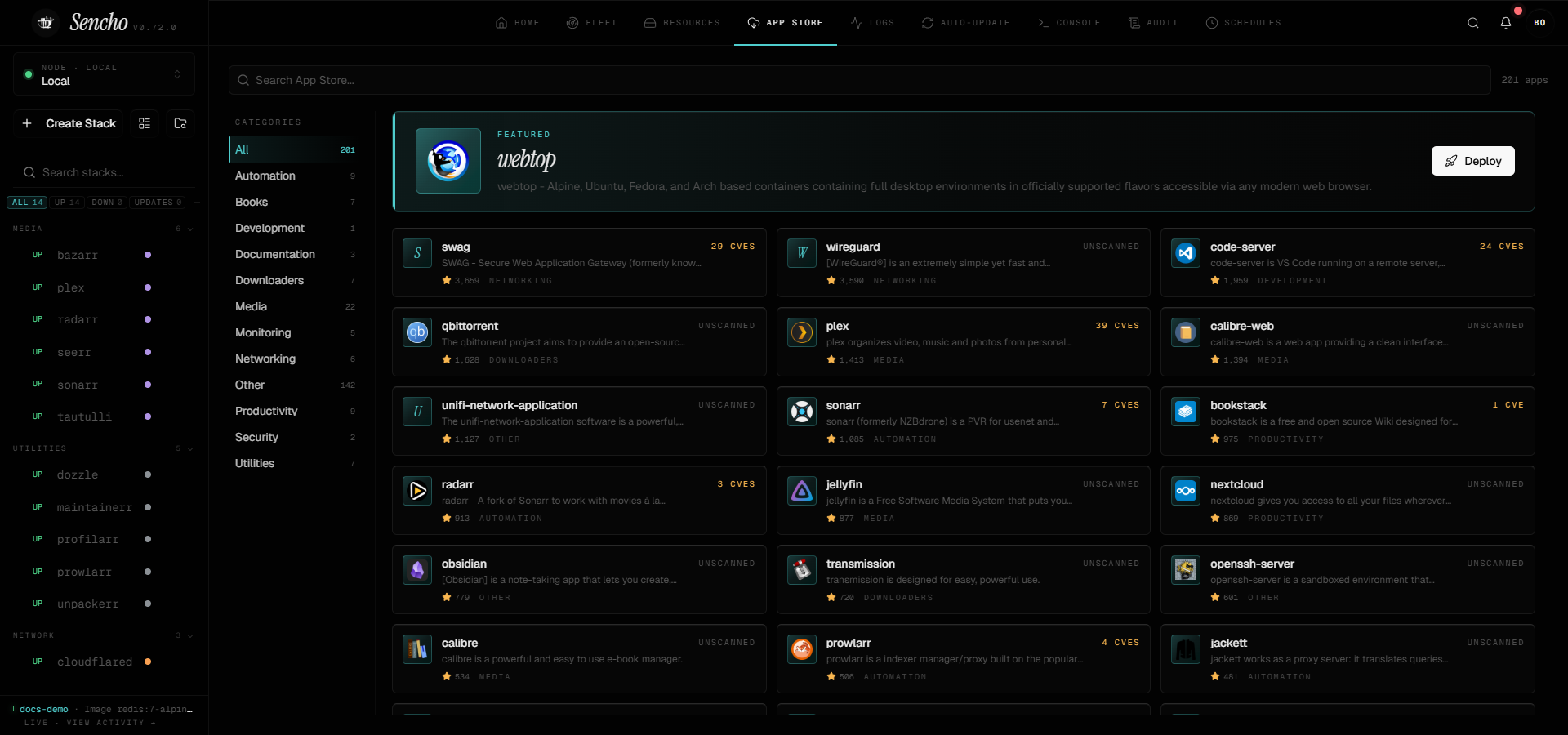Viewport: 1568px width, 735px height.
Task: Click the transmission app icon
Action: 802,570
